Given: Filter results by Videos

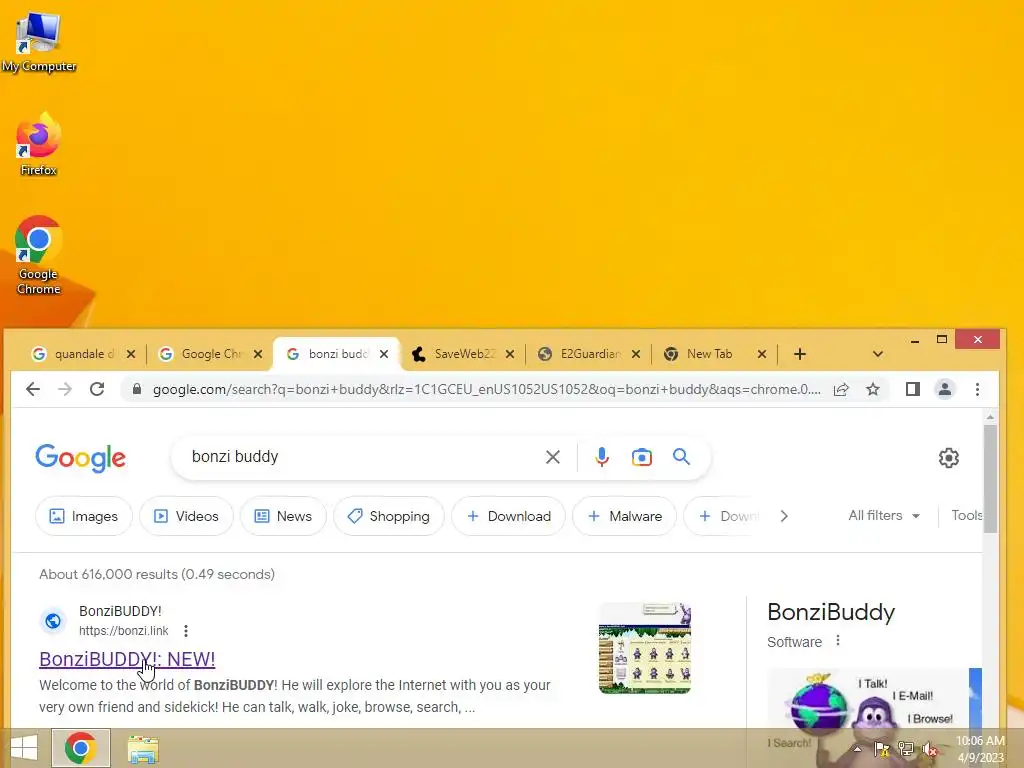Looking at the screenshot, I should point(186,516).
